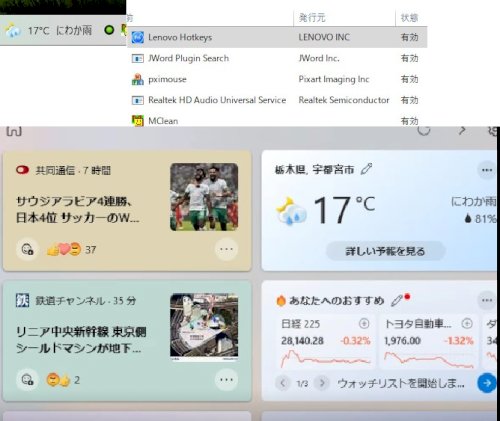500x421 pixels.
Task: Click the 日経 225 stock chart
Action: pos(325,360)
